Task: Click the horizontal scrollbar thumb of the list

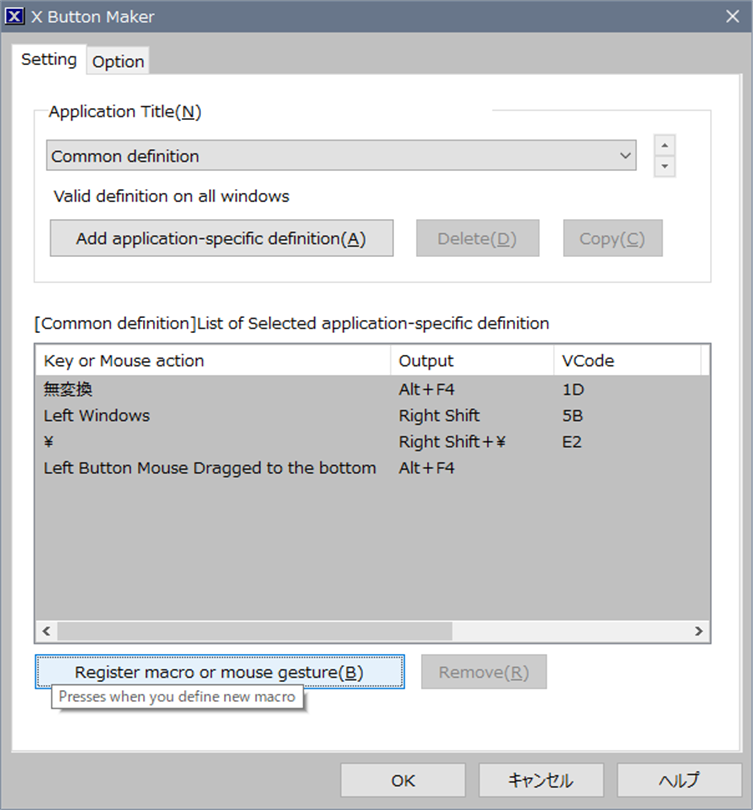Action: click(255, 631)
